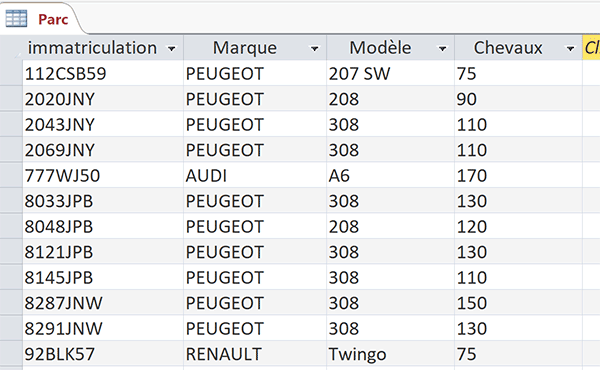Click the RENAULT marque cell
This screenshot has width=600, height=370.
tap(255, 354)
